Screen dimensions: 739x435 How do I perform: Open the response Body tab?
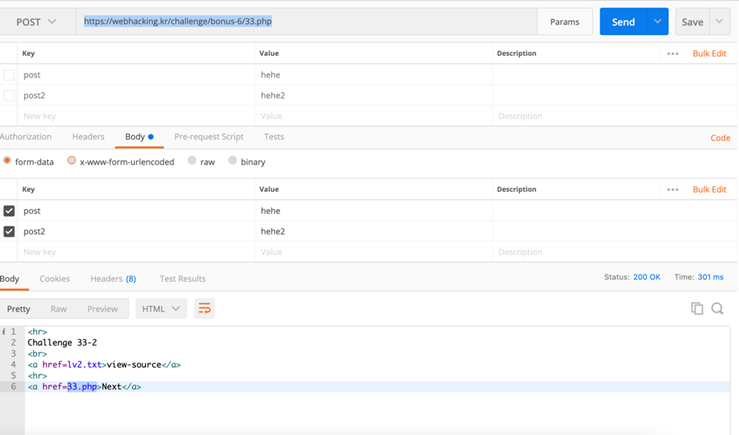[x=10, y=279]
